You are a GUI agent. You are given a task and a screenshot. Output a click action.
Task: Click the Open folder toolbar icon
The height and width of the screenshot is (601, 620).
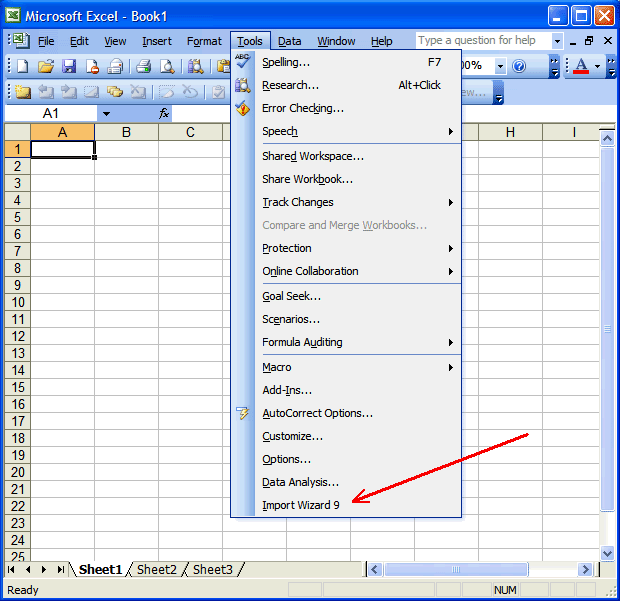pos(46,66)
